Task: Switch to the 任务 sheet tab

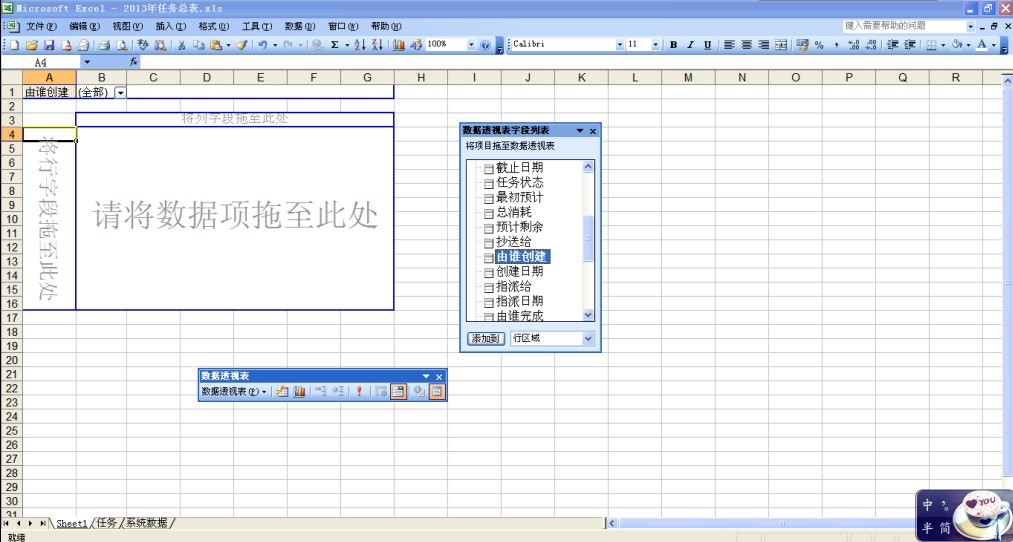Action: coord(106,523)
